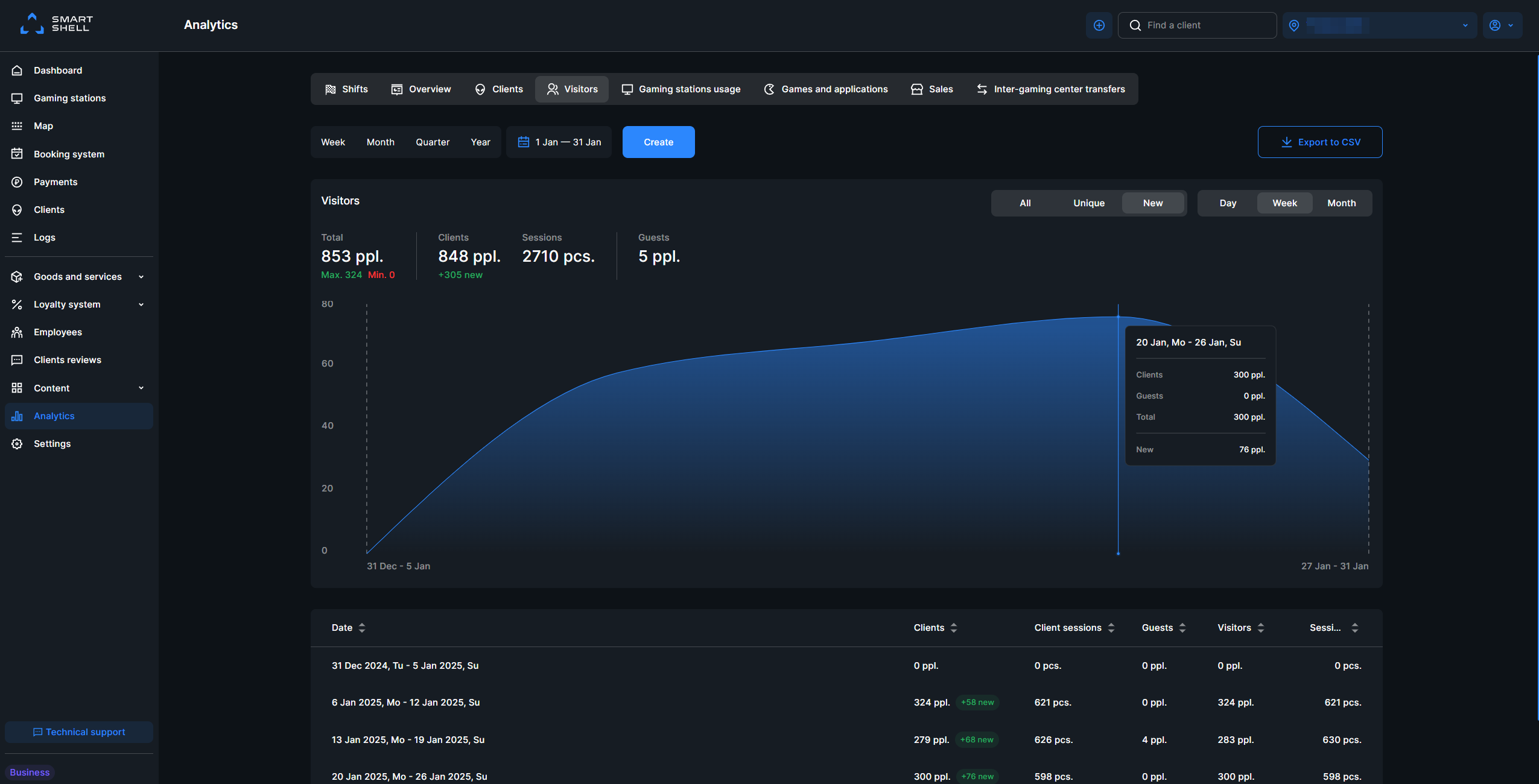Click the location pin icon
Image resolution: width=1539 pixels, height=784 pixels.
point(1294,25)
